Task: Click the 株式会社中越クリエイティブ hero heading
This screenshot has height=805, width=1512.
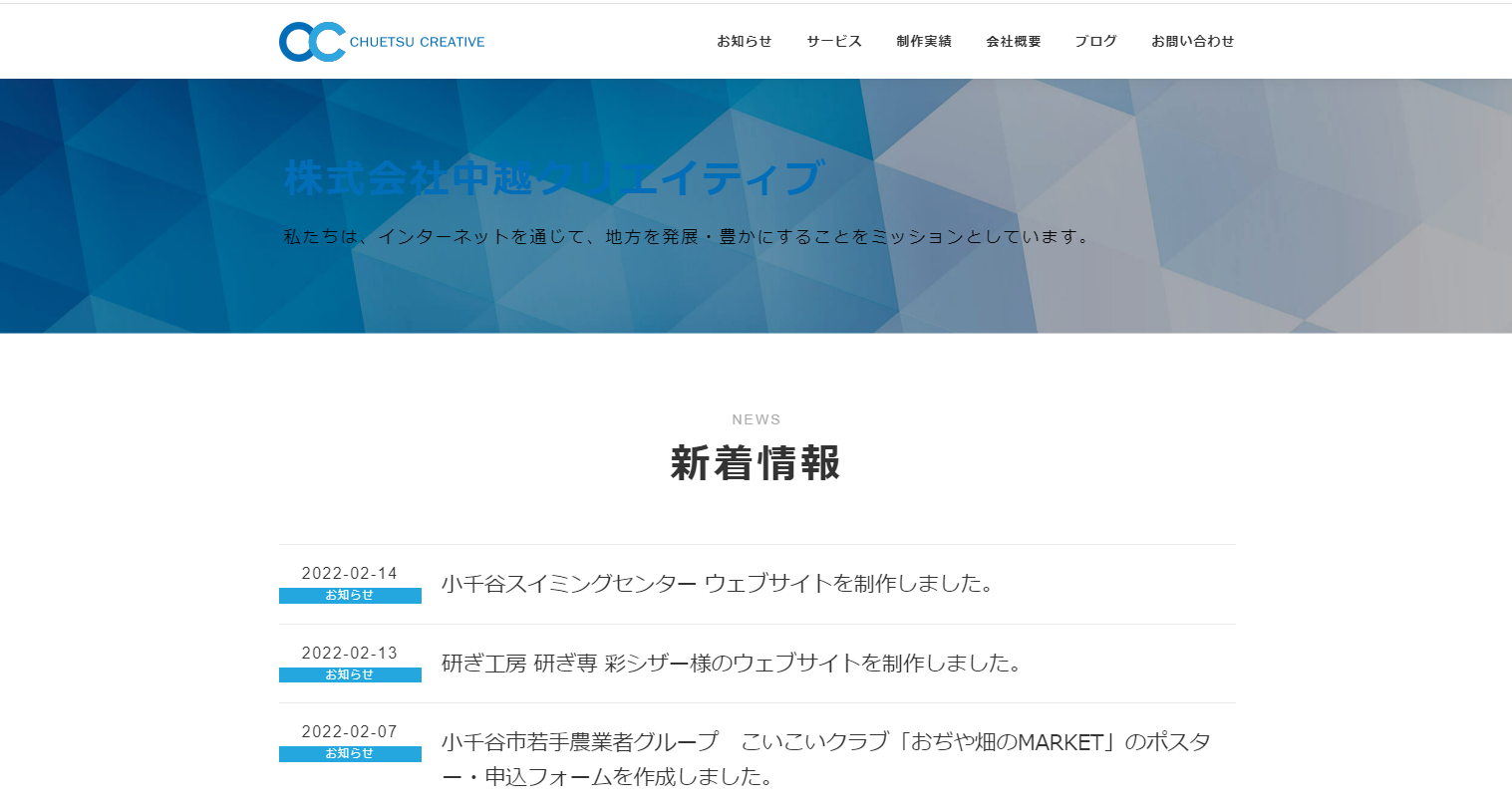Action: click(553, 178)
